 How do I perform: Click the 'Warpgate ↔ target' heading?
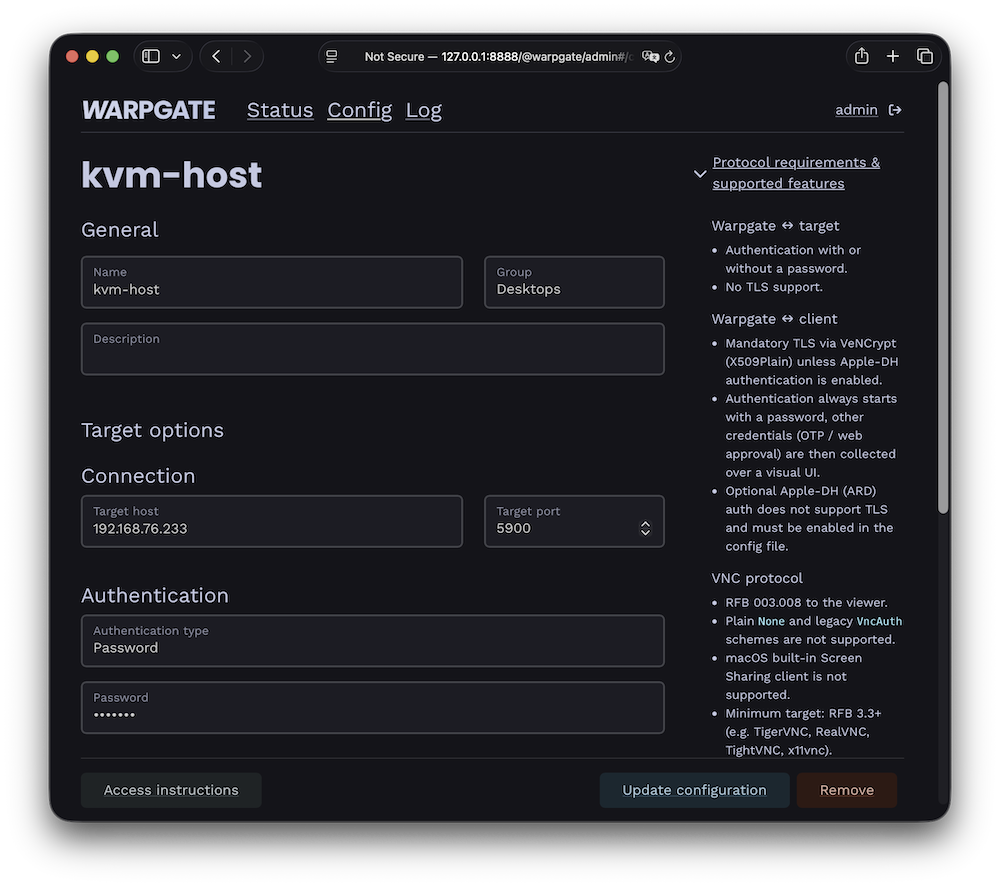775,226
